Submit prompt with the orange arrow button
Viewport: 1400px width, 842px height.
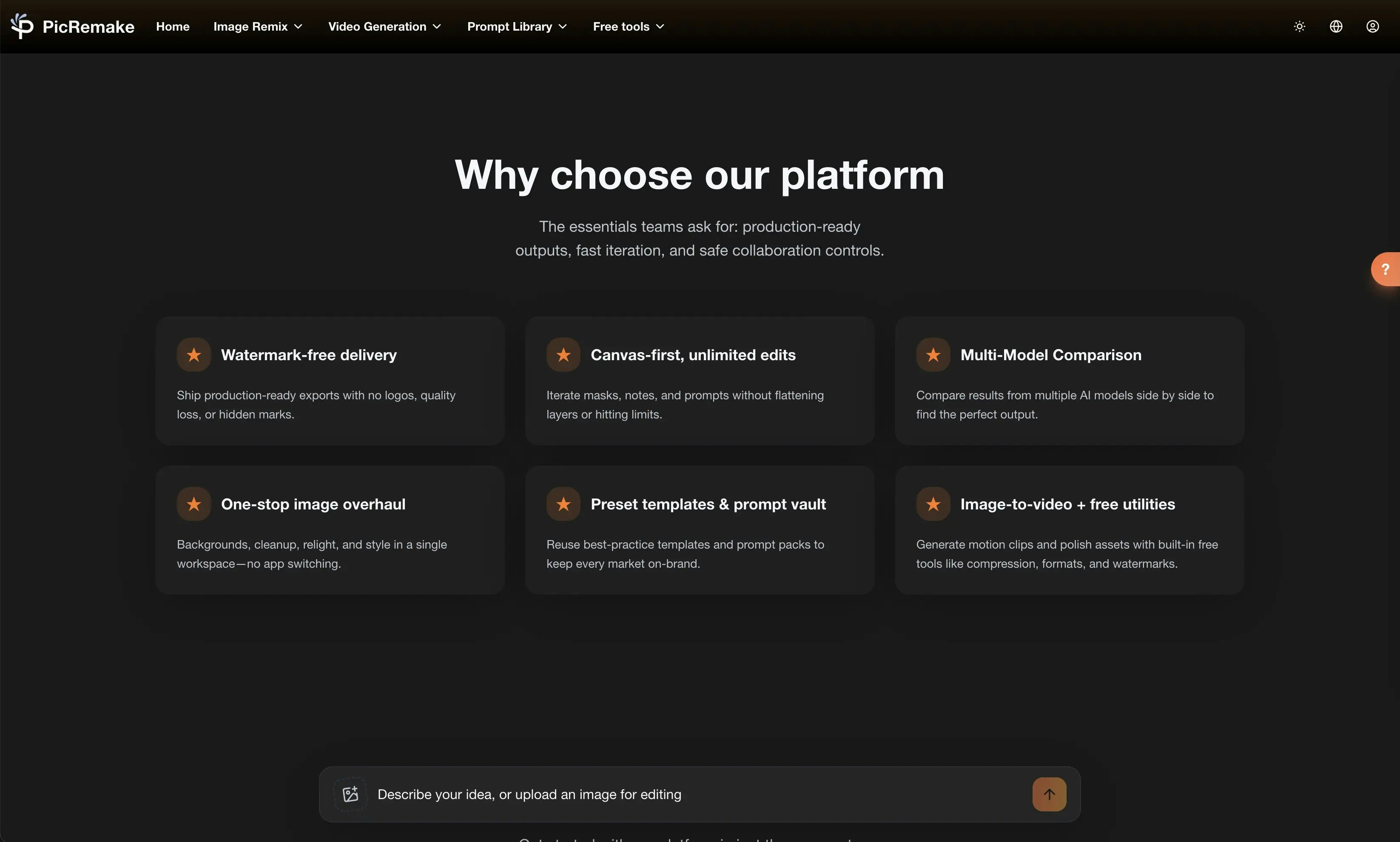[1049, 794]
